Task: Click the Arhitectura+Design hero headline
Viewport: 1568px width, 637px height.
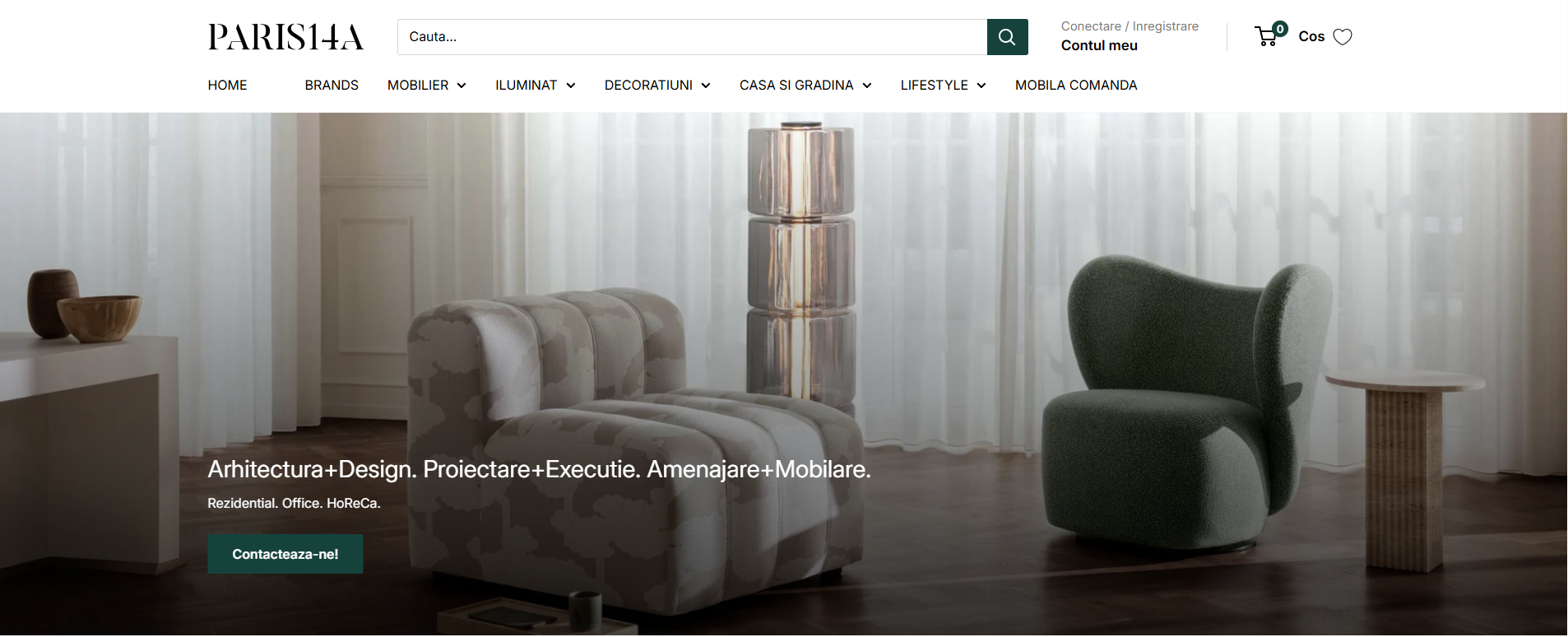Action: 539,469
